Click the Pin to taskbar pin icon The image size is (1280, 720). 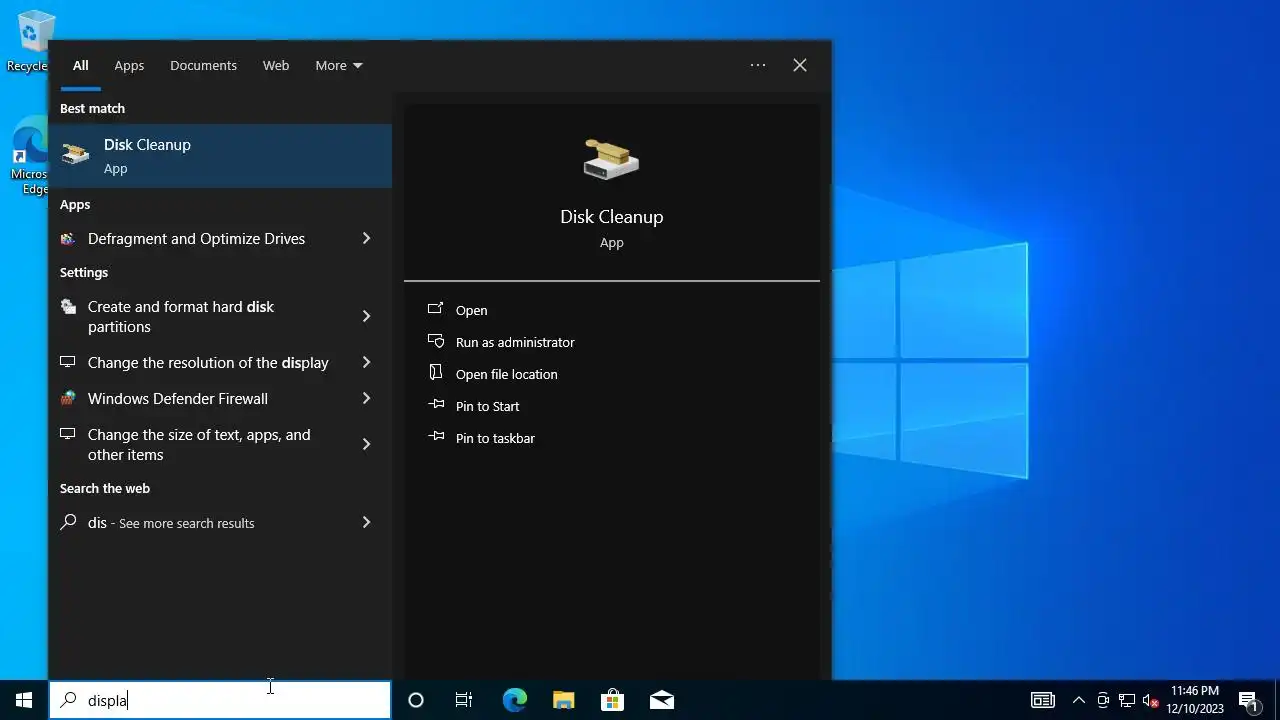click(x=435, y=437)
